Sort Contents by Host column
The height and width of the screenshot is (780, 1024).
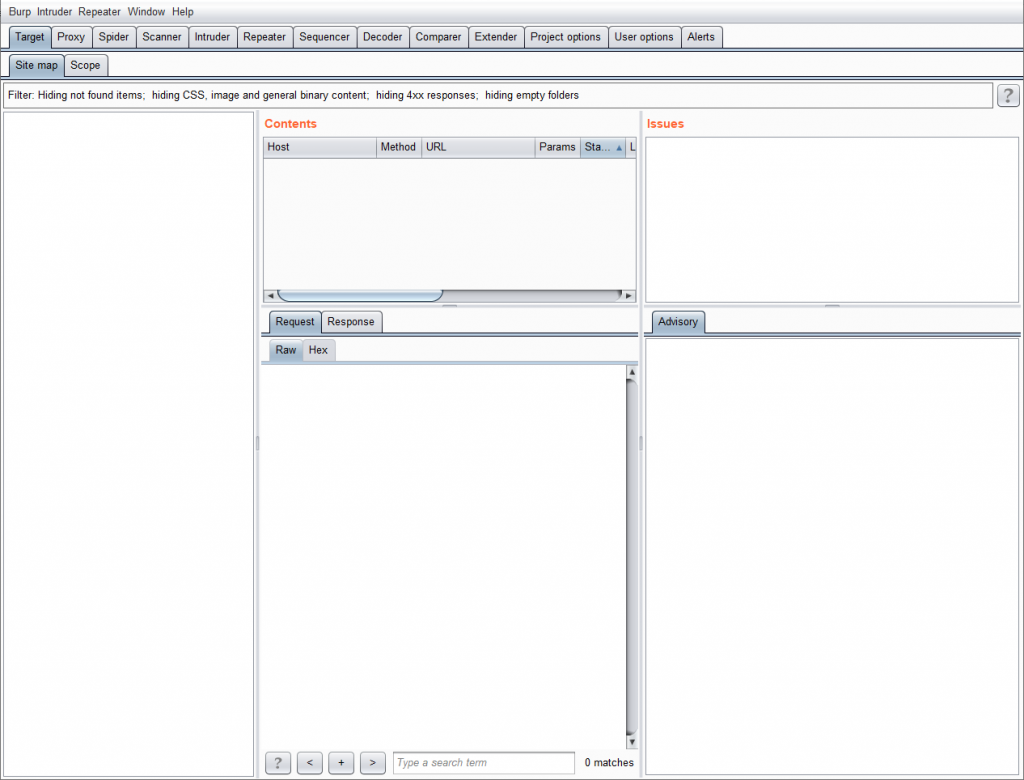tap(320, 147)
